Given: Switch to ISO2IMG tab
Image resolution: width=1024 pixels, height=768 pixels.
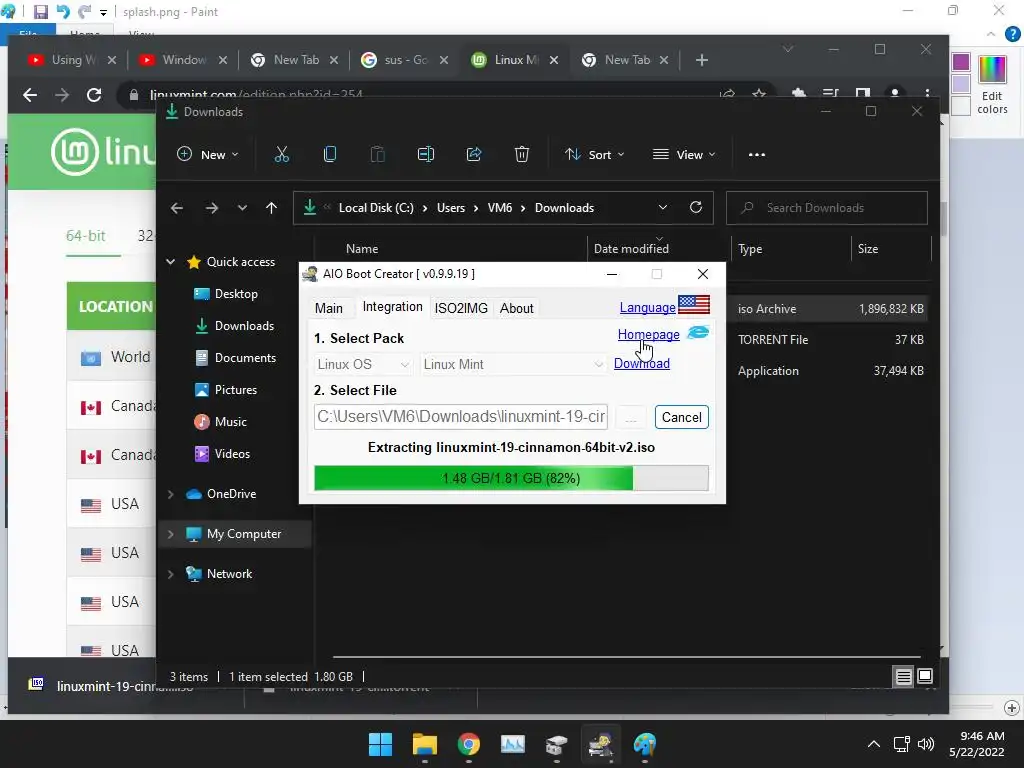Looking at the screenshot, I should point(461,308).
